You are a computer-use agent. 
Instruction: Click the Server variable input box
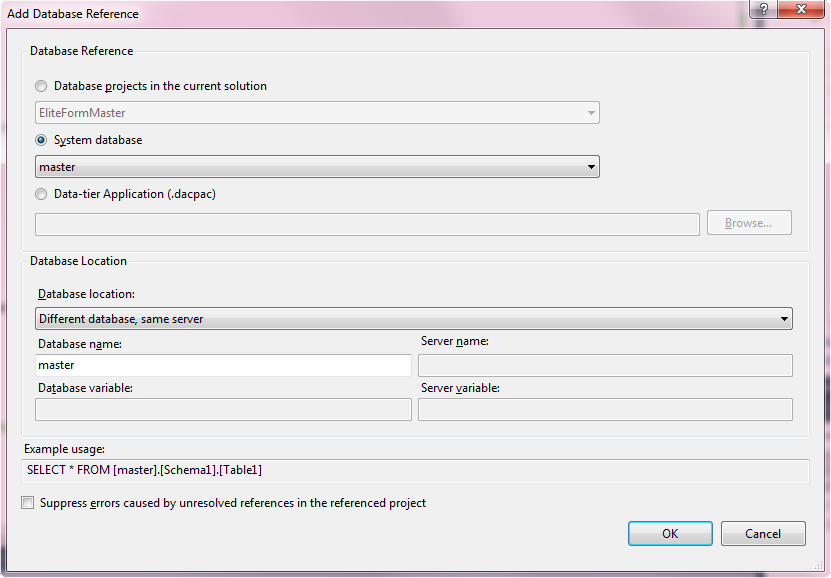[x=605, y=410]
